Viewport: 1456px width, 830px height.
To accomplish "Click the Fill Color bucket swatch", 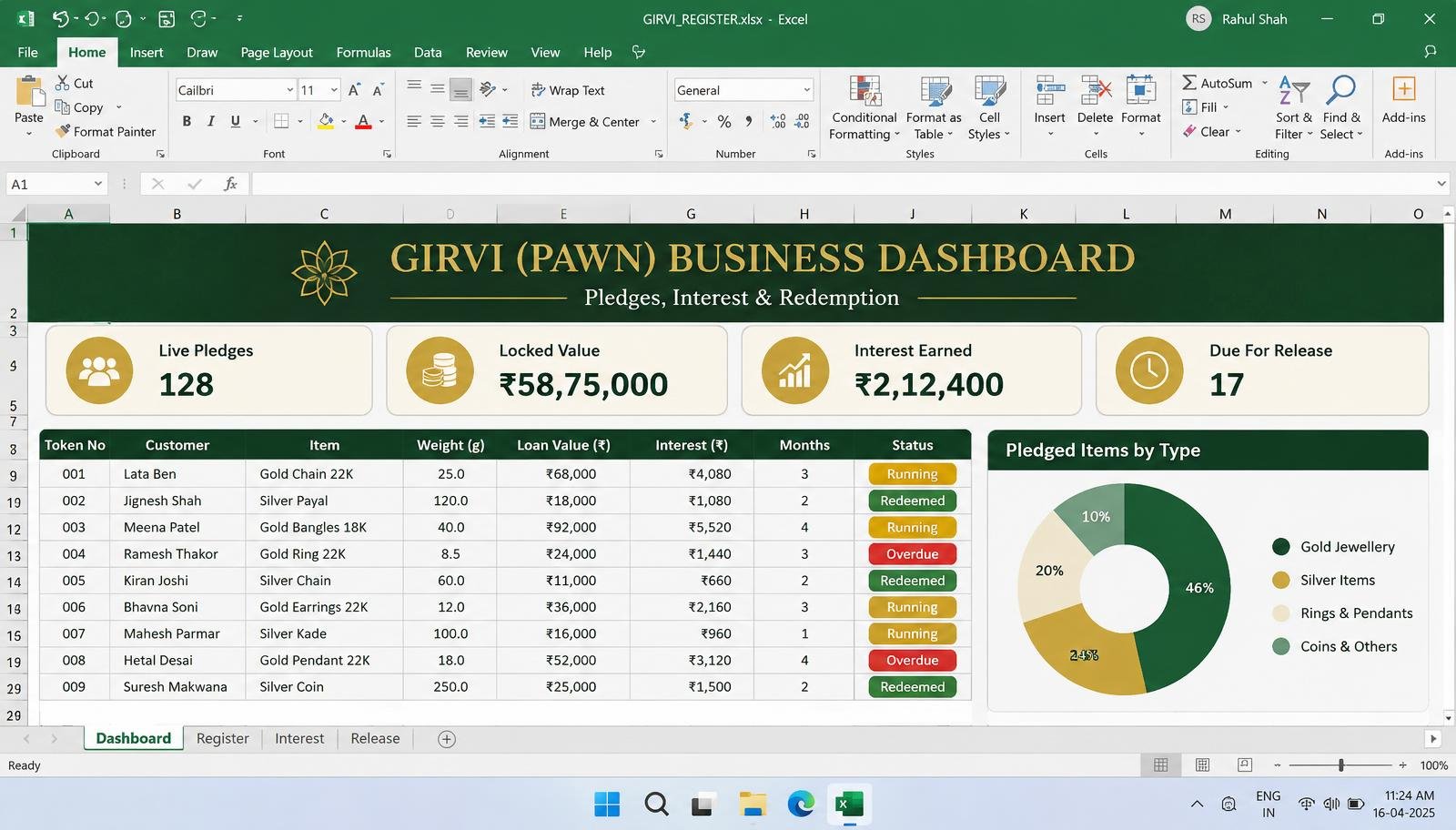I will [326, 121].
